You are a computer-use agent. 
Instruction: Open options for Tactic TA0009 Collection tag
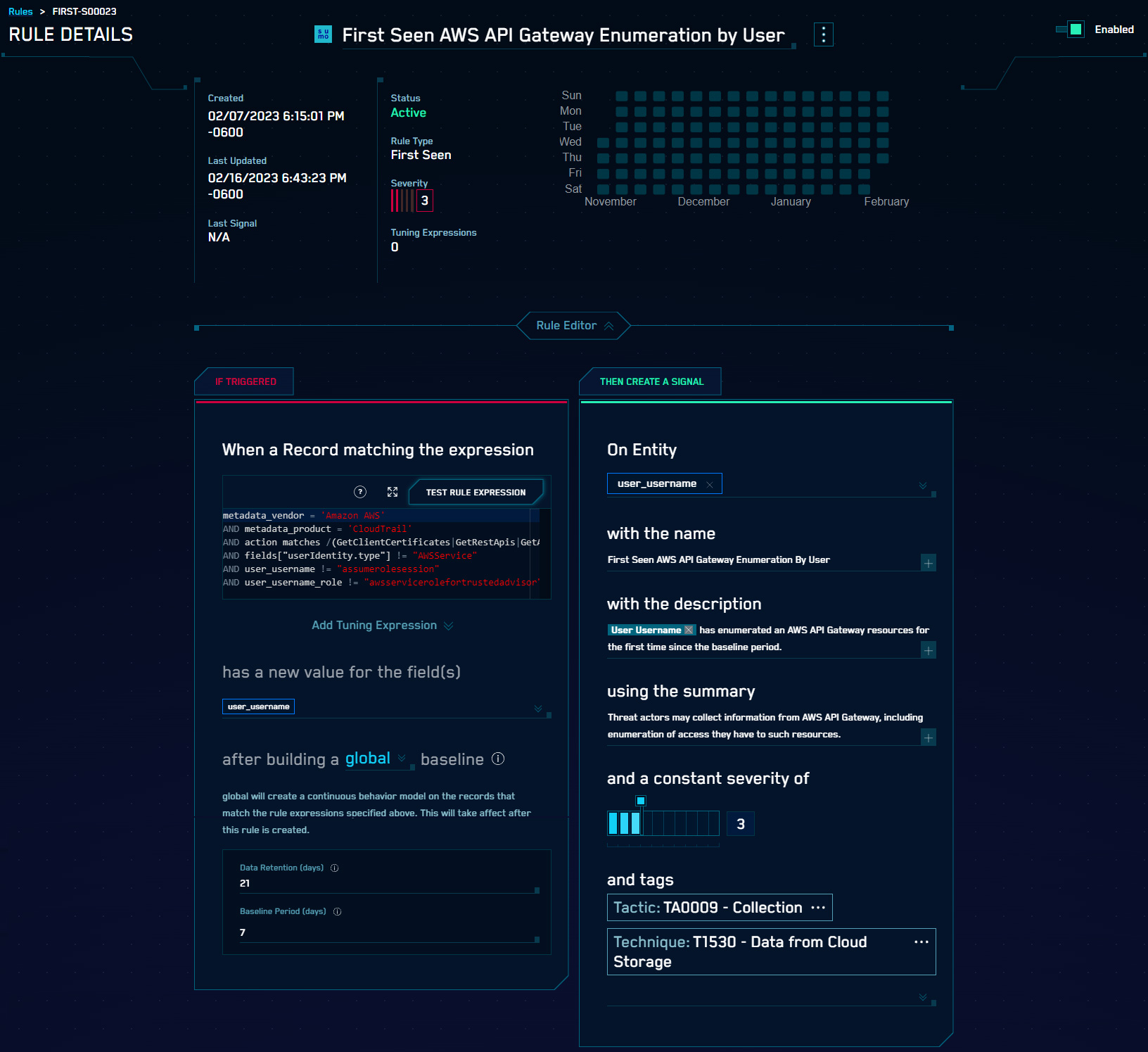[x=818, y=908]
